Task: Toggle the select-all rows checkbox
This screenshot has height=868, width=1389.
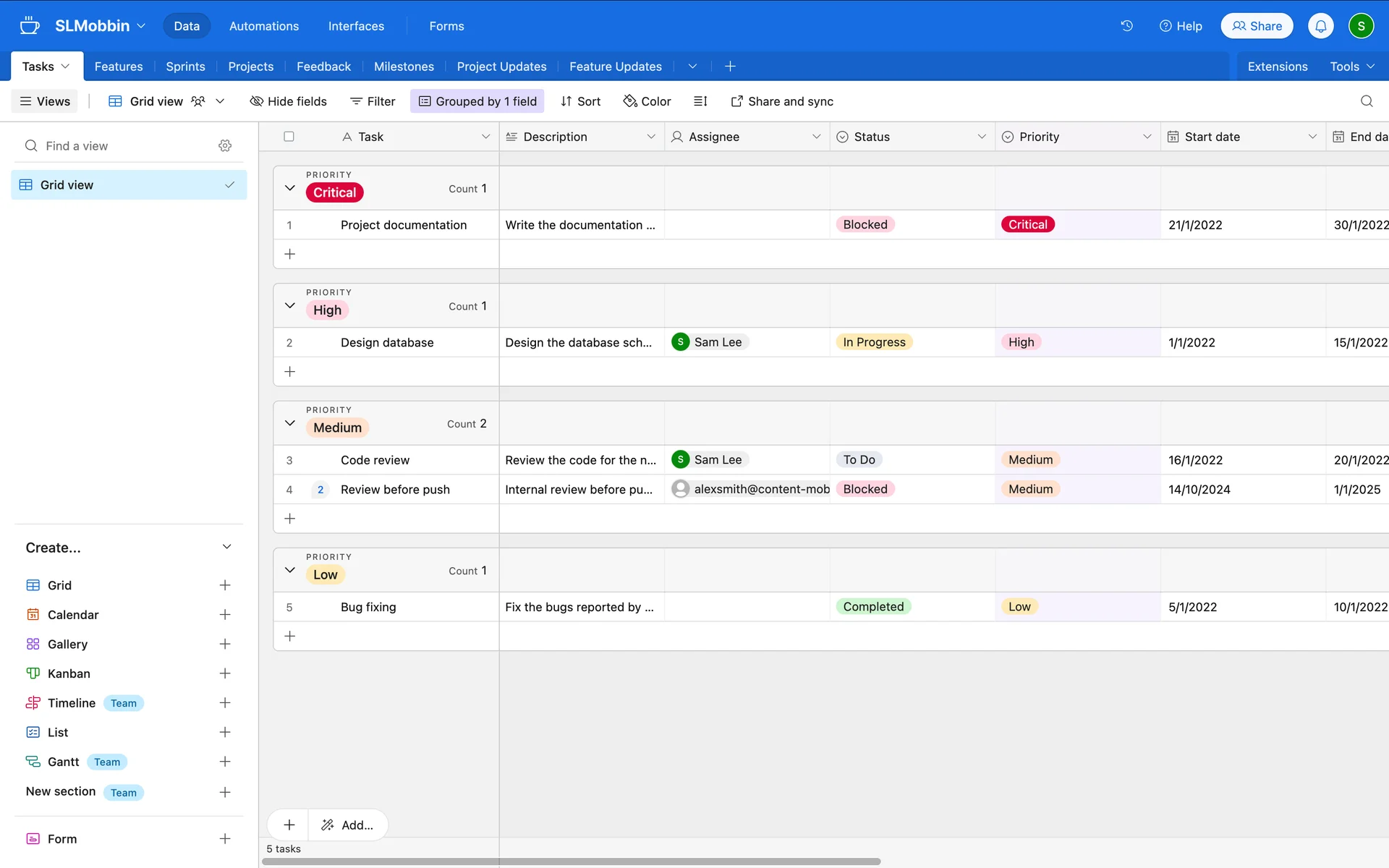Action: coord(289,137)
